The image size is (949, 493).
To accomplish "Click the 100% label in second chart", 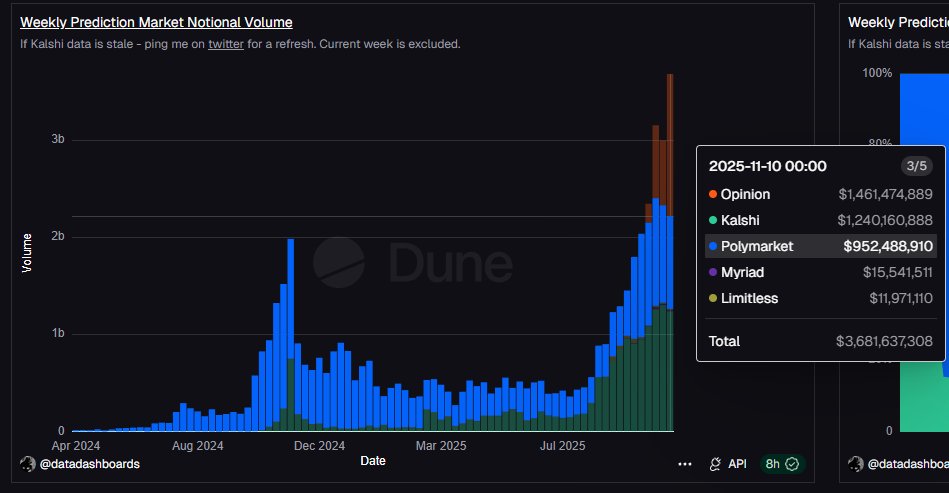I will click(877, 73).
